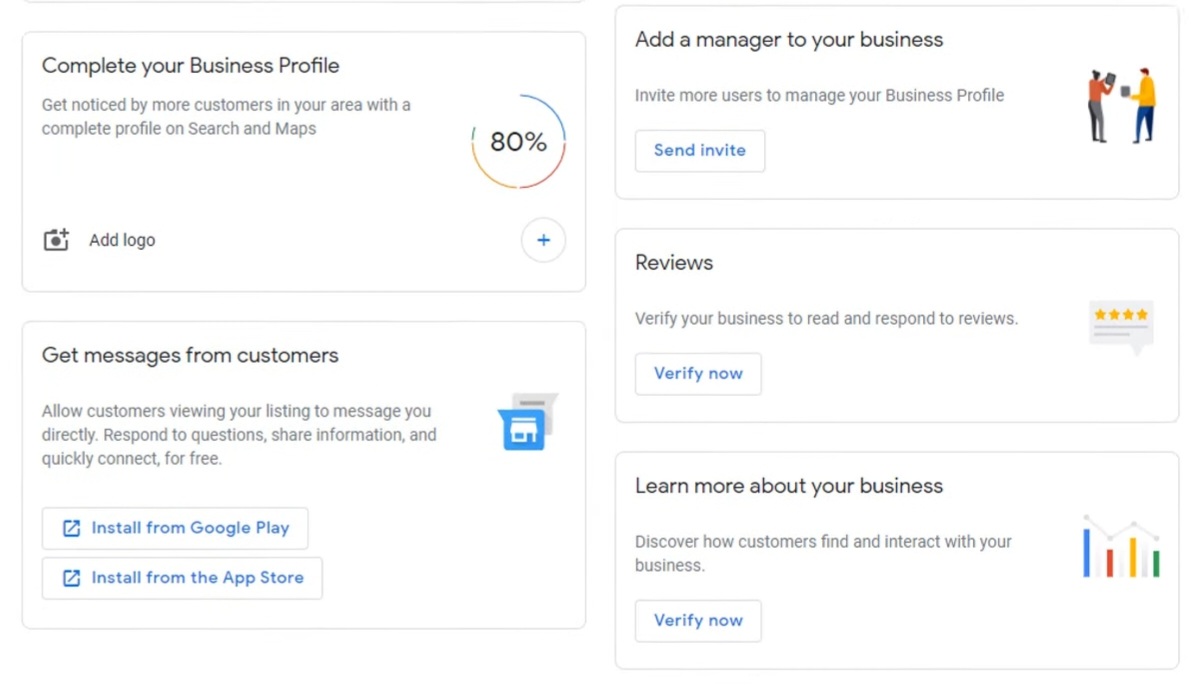The height and width of the screenshot is (687, 1203).
Task: Click the "Add a manager to your business" heading
Action: click(x=789, y=39)
